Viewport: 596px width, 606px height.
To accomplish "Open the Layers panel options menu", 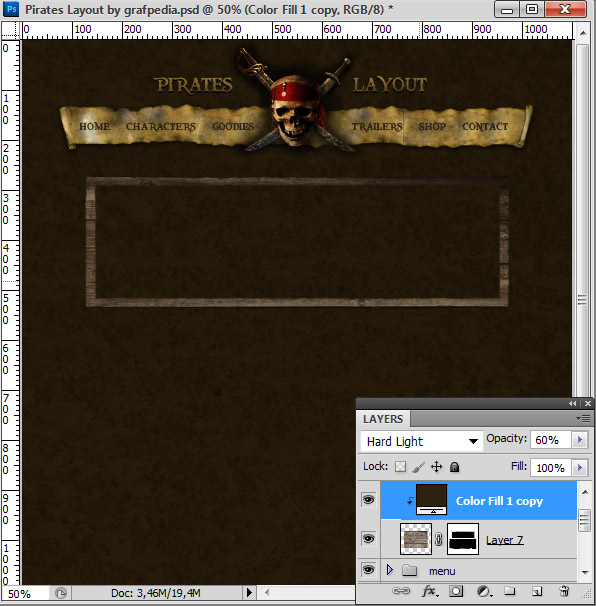I will pyautogui.click(x=583, y=419).
